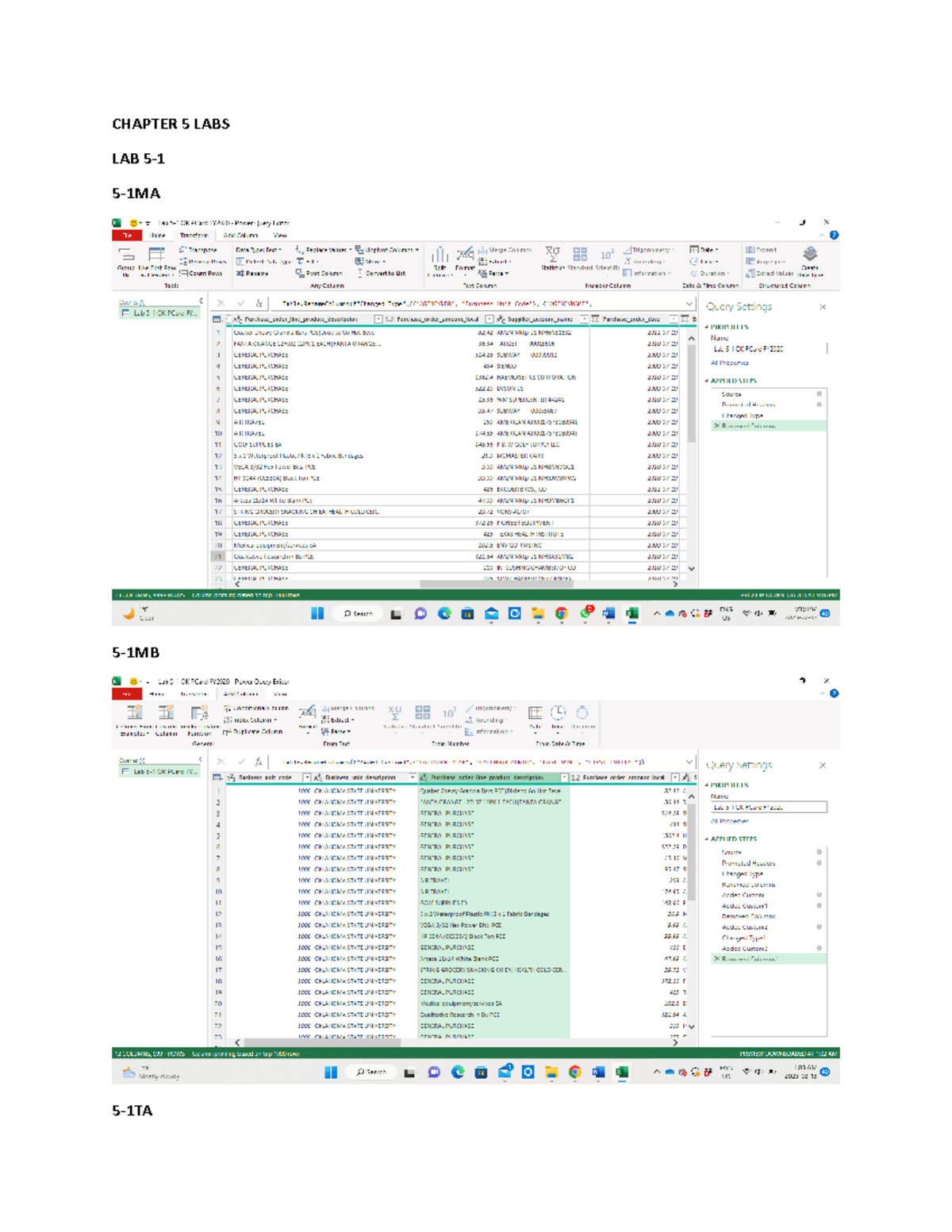Click the fx icon in 5-1MB formula bar
952x1232 pixels.
tap(259, 762)
